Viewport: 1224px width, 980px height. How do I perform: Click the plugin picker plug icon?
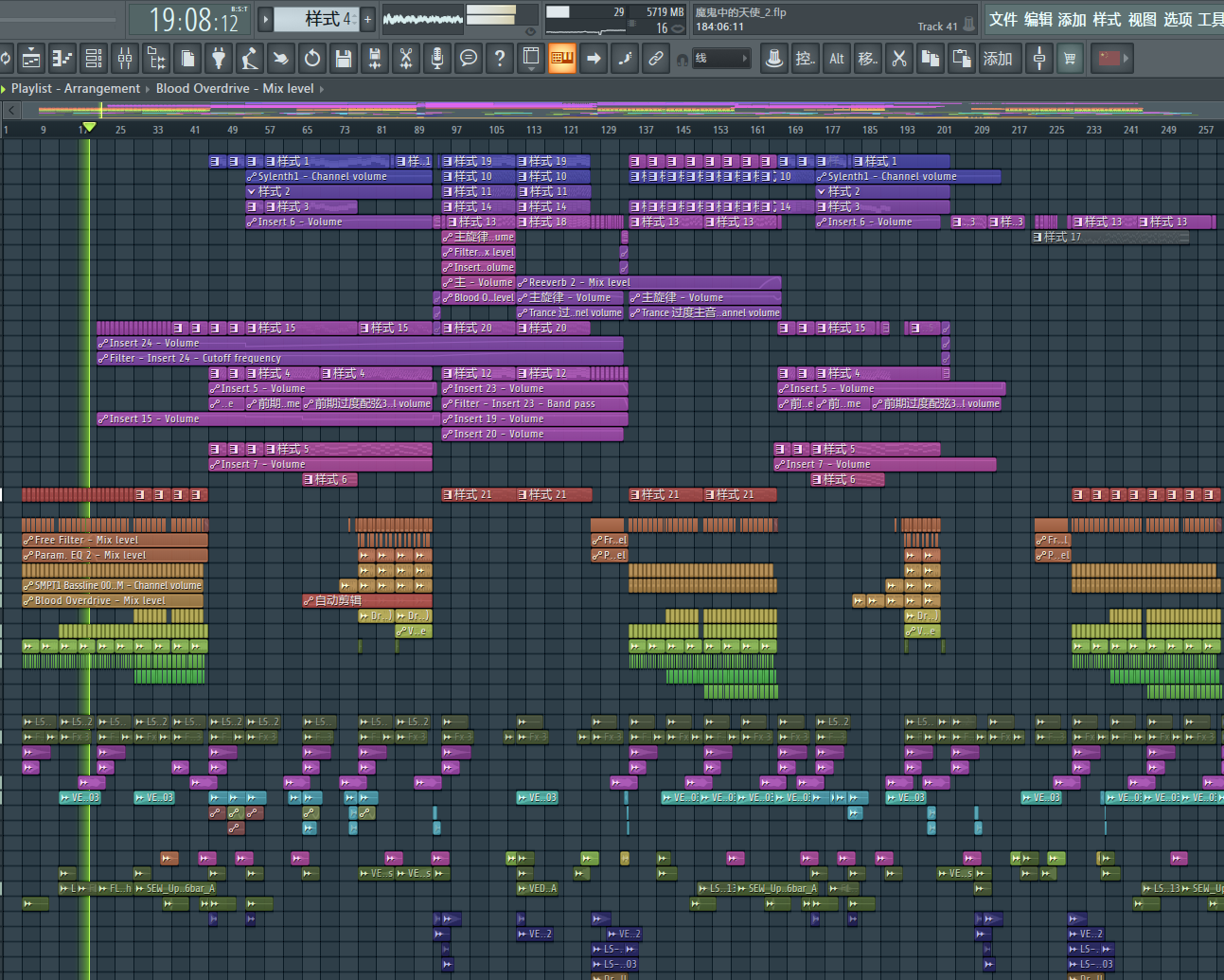[219, 59]
